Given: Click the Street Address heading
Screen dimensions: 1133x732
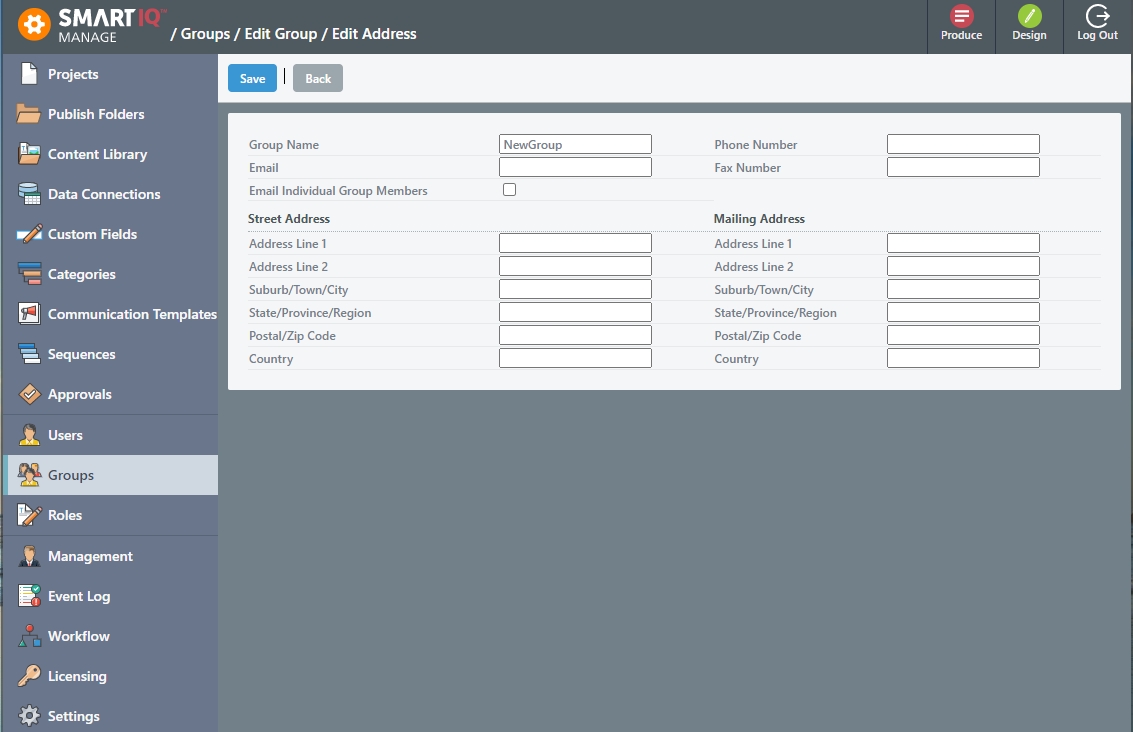Looking at the screenshot, I should tap(288, 218).
